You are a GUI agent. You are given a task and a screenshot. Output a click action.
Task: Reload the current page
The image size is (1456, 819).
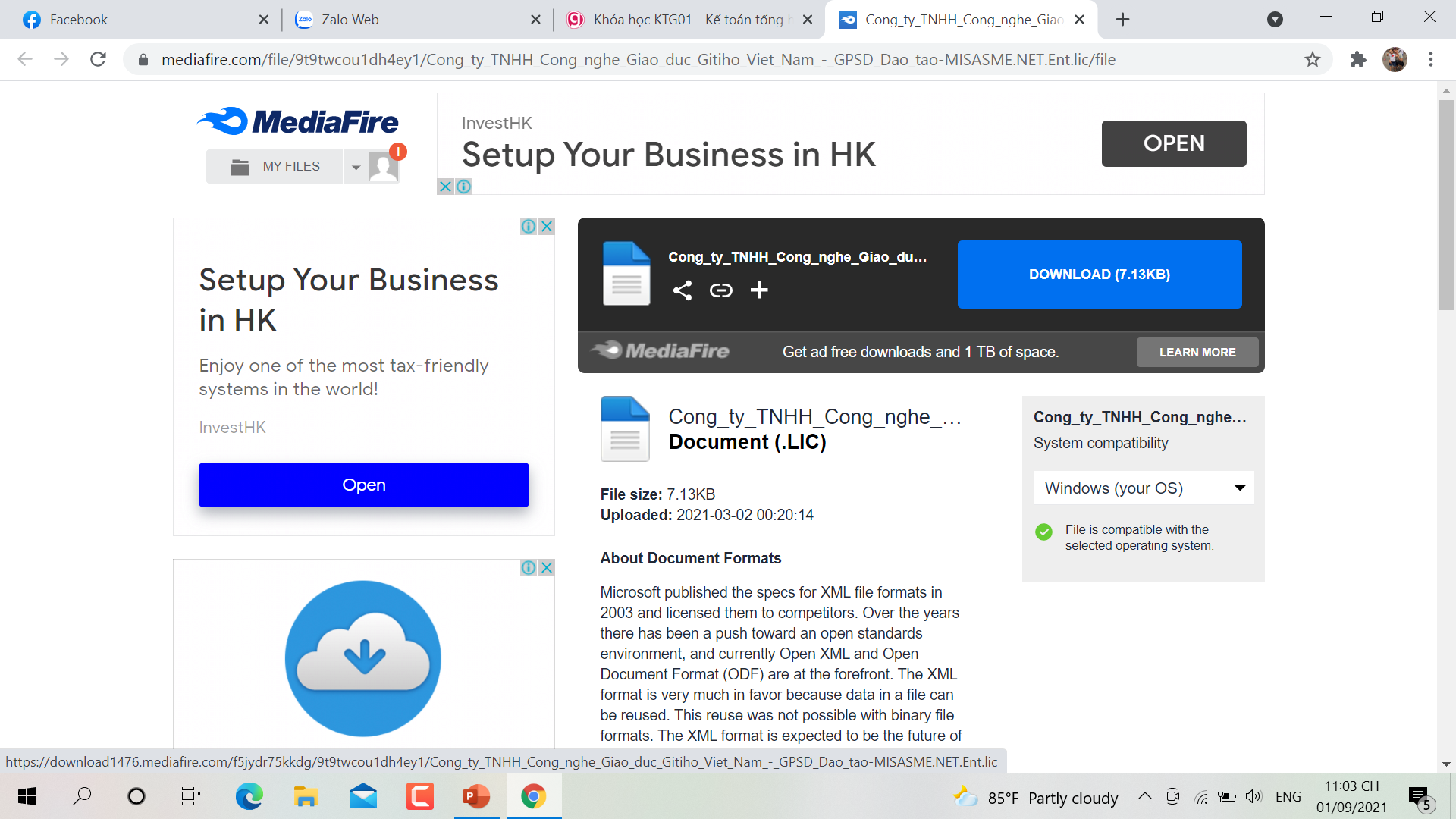[x=98, y=59]
